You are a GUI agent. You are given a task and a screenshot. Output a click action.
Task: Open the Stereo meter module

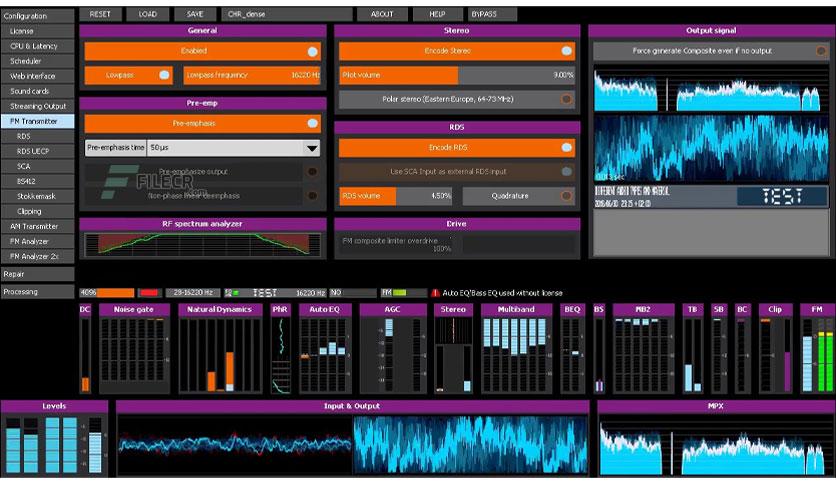pyautogui.click(x=453, y=349)
